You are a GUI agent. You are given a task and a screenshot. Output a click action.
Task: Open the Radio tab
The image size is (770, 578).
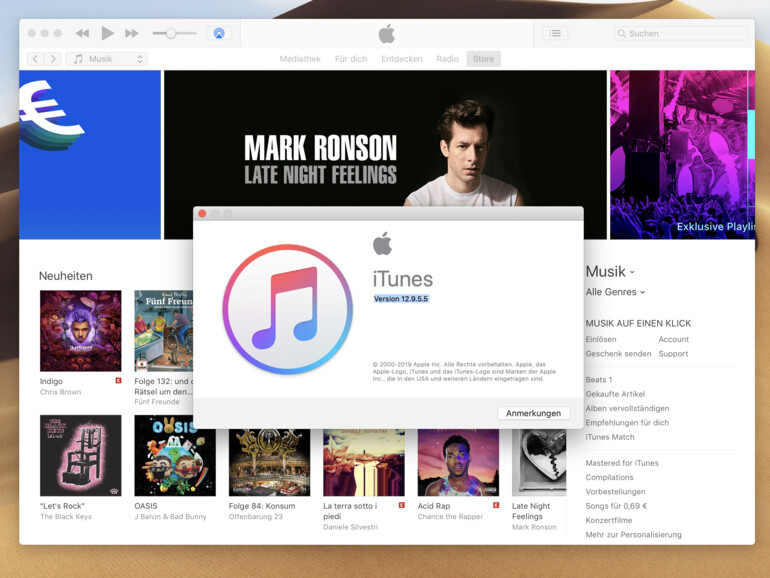tap(447, 59)
